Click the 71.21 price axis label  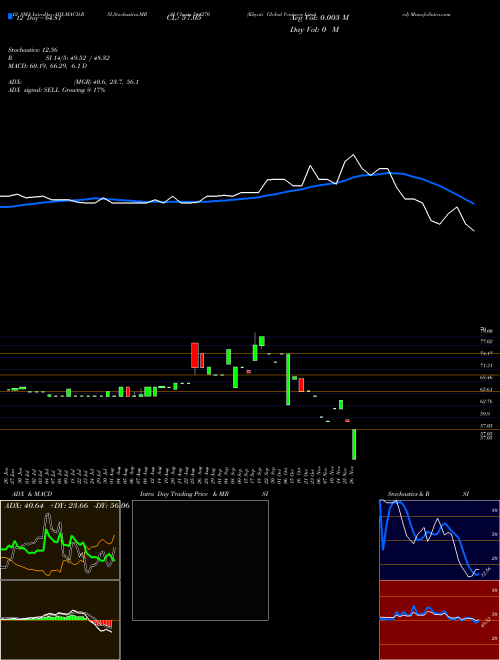(x=486, y=365)
